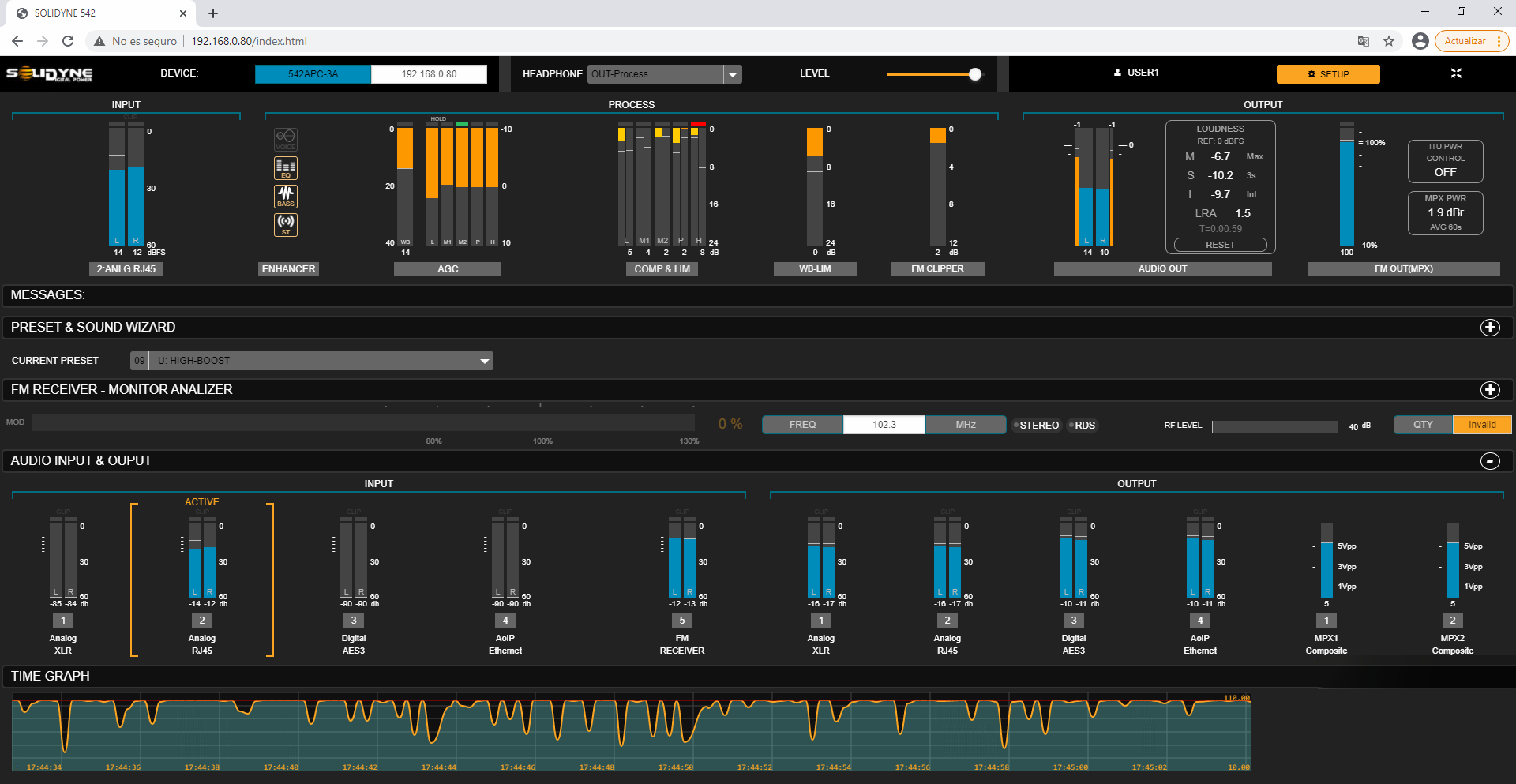Edit the 102.3 frequency field
1516x784 pixels.
[x=884, y=425]
